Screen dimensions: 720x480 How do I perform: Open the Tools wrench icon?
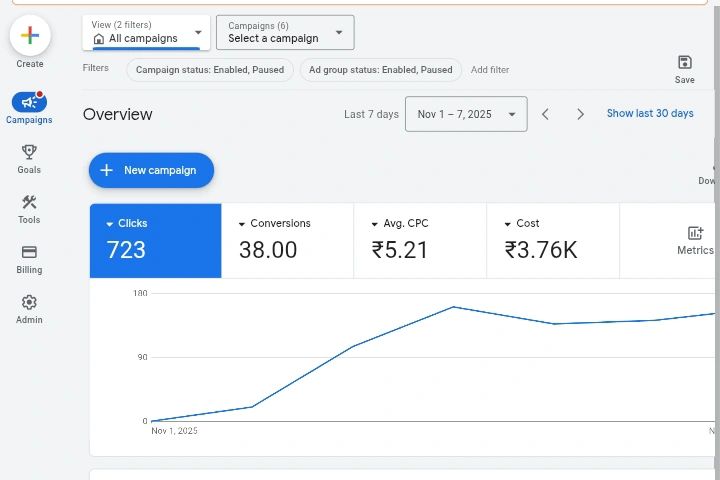click(x=29, y=202)
